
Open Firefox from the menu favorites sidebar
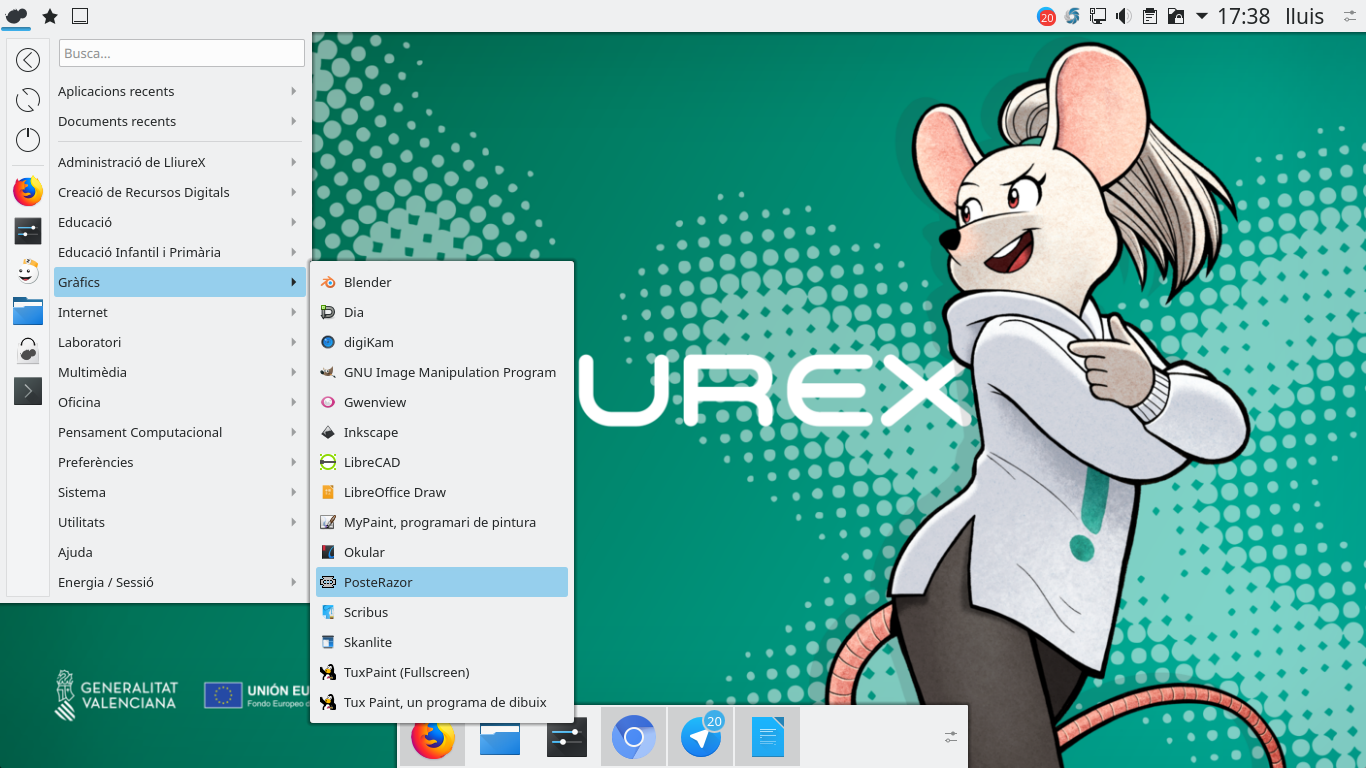pos(28,191)
